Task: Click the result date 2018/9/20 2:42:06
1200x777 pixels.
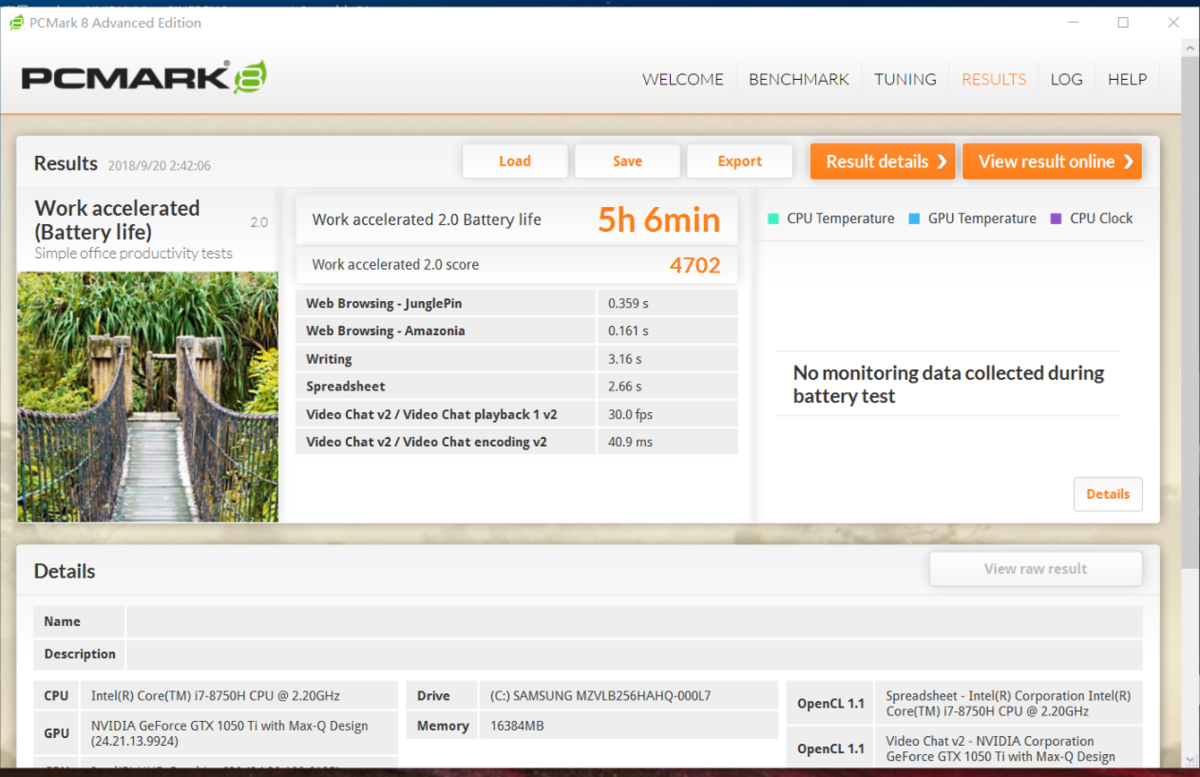Action: (159, 166)
